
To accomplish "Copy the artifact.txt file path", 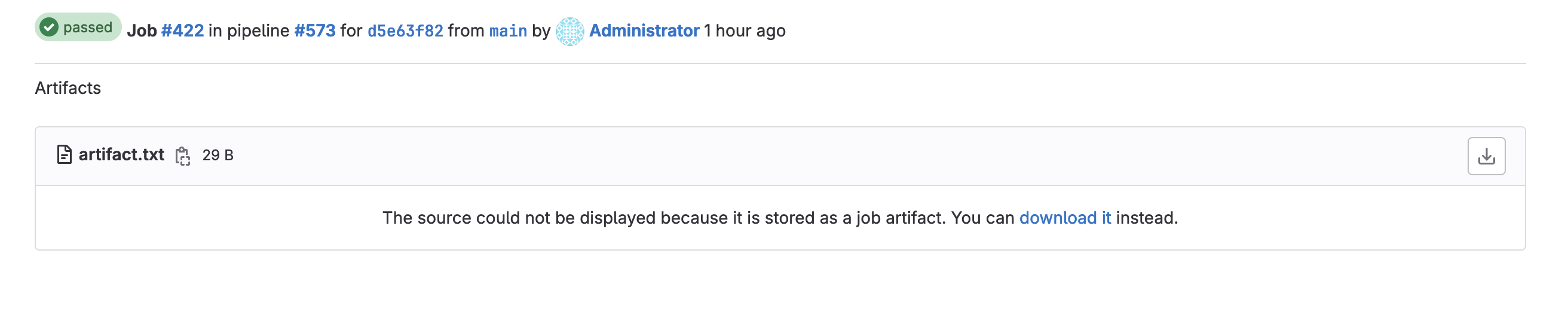I will point(183,156).
